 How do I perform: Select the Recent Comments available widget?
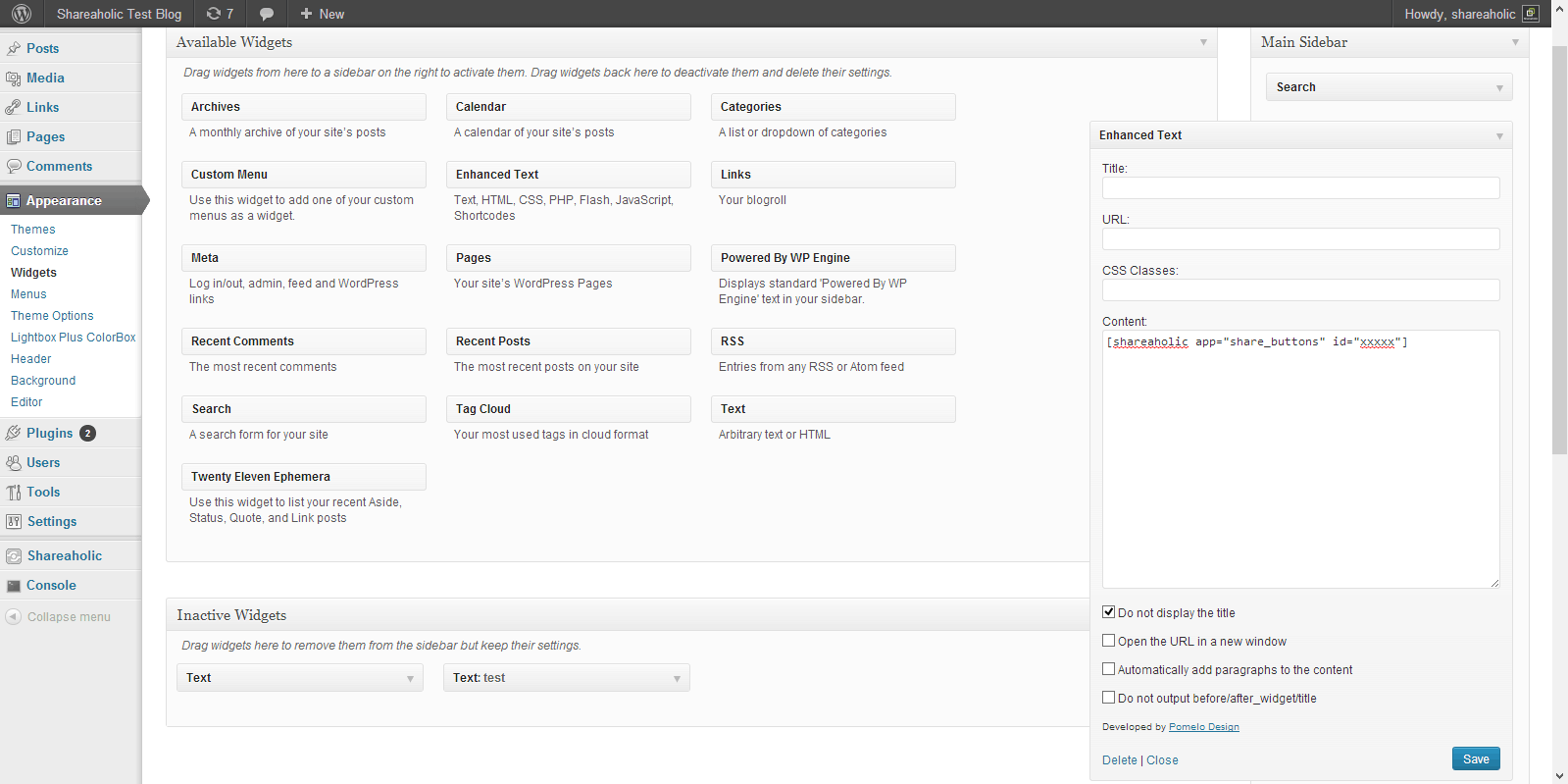click(304, 341)
